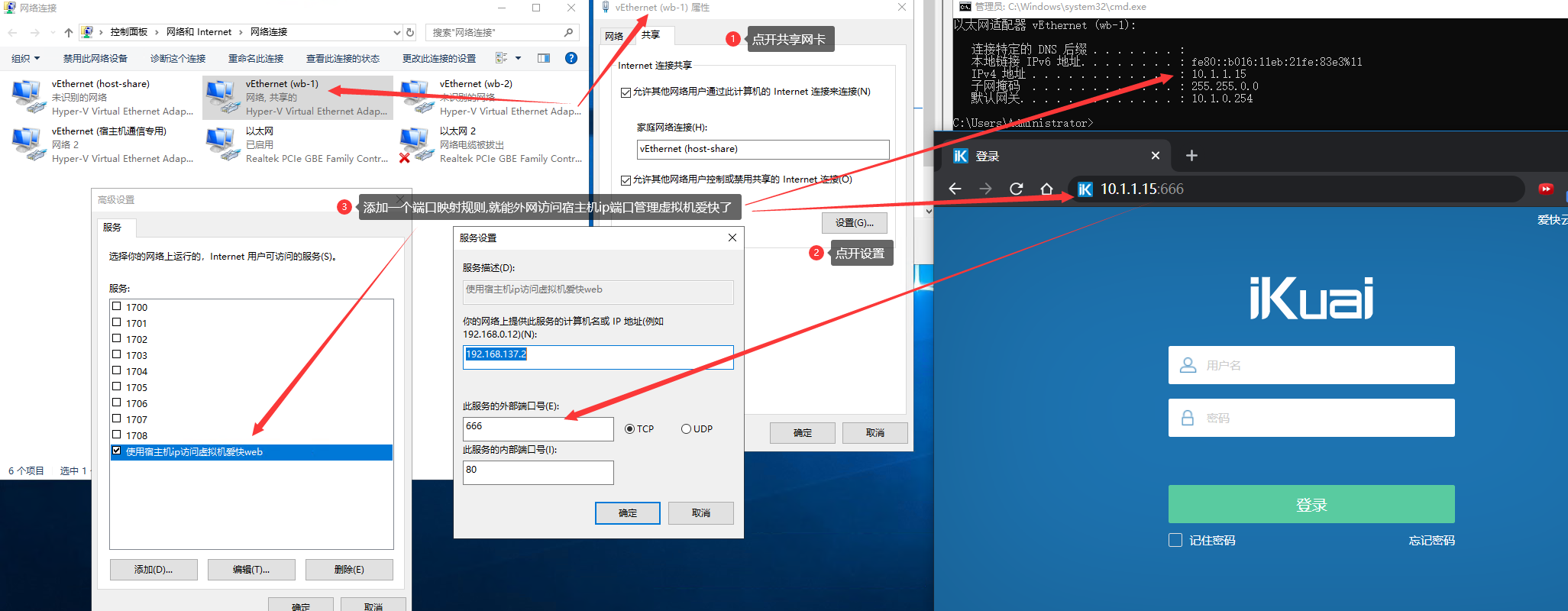Click the Explorer up-one-level arrow

(x=69, y=32)
